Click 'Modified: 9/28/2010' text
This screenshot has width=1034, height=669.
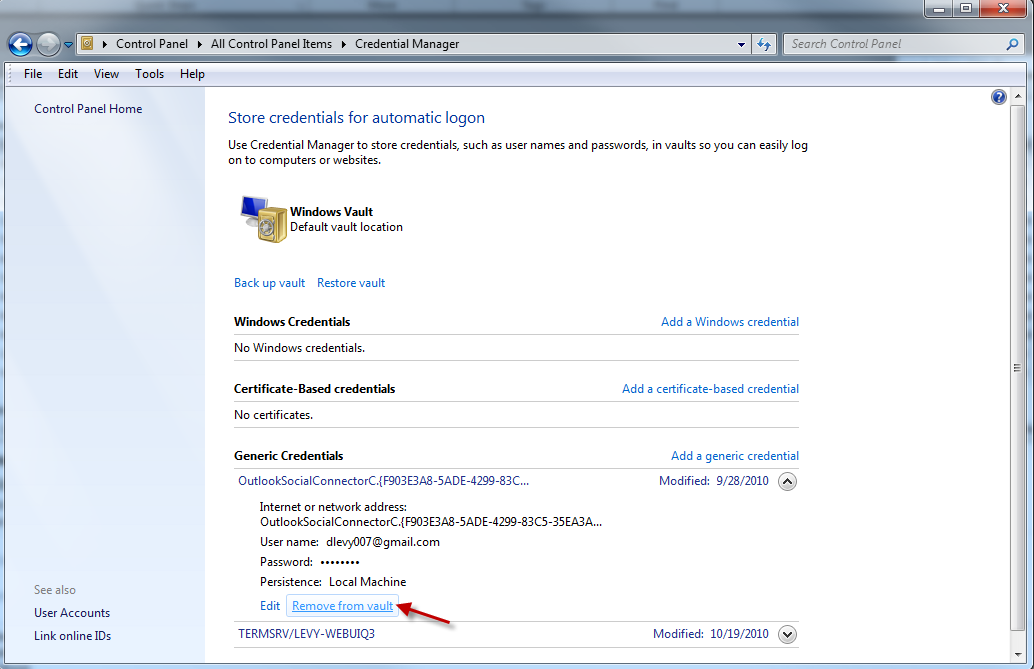(714, 481)
